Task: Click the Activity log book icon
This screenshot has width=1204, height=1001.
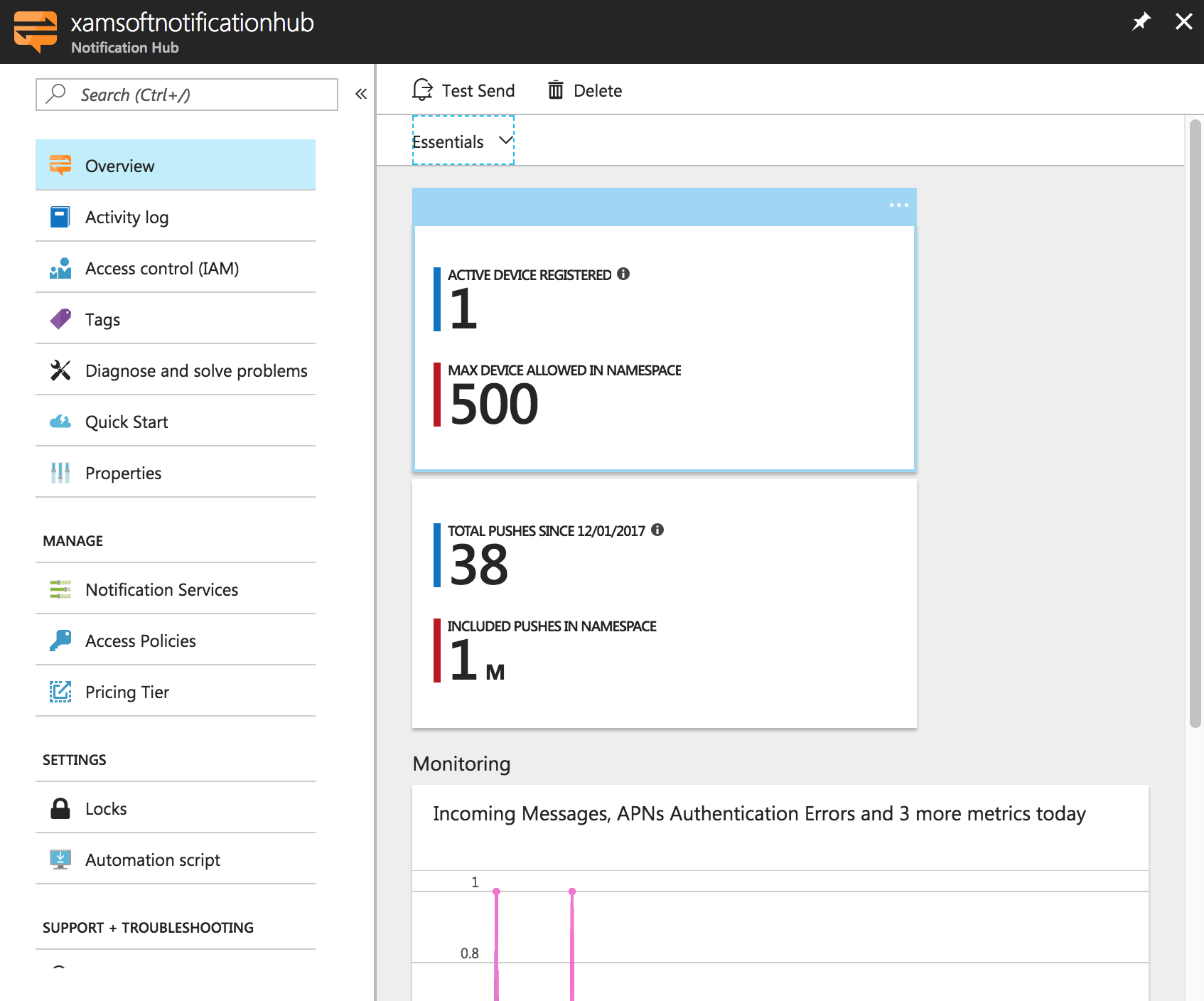Action: (60, 217)
